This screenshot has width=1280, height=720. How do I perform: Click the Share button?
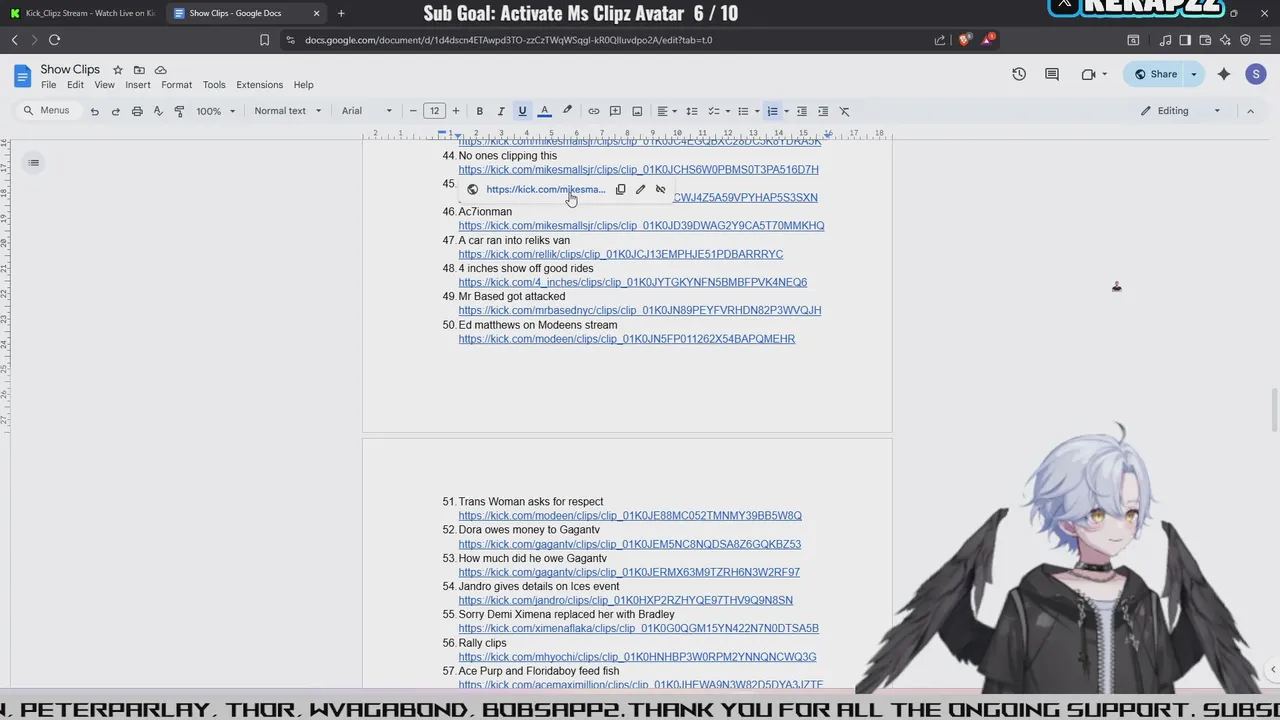click(x=1155, y=74)
